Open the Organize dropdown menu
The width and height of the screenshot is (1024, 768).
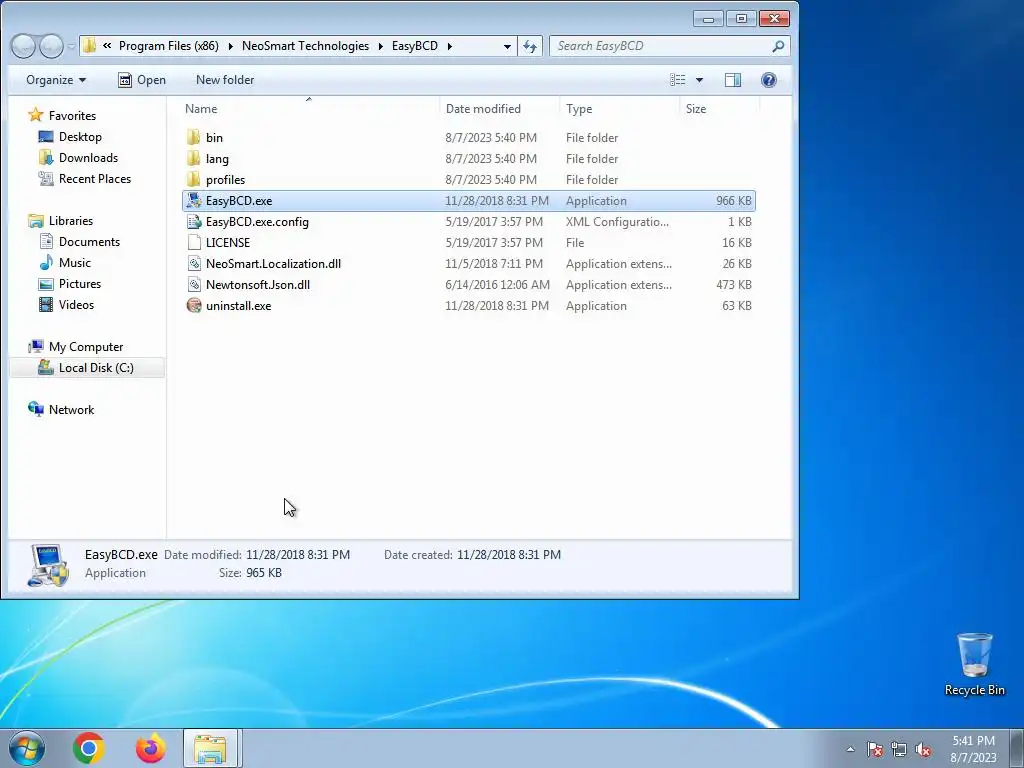coord(56,80)
